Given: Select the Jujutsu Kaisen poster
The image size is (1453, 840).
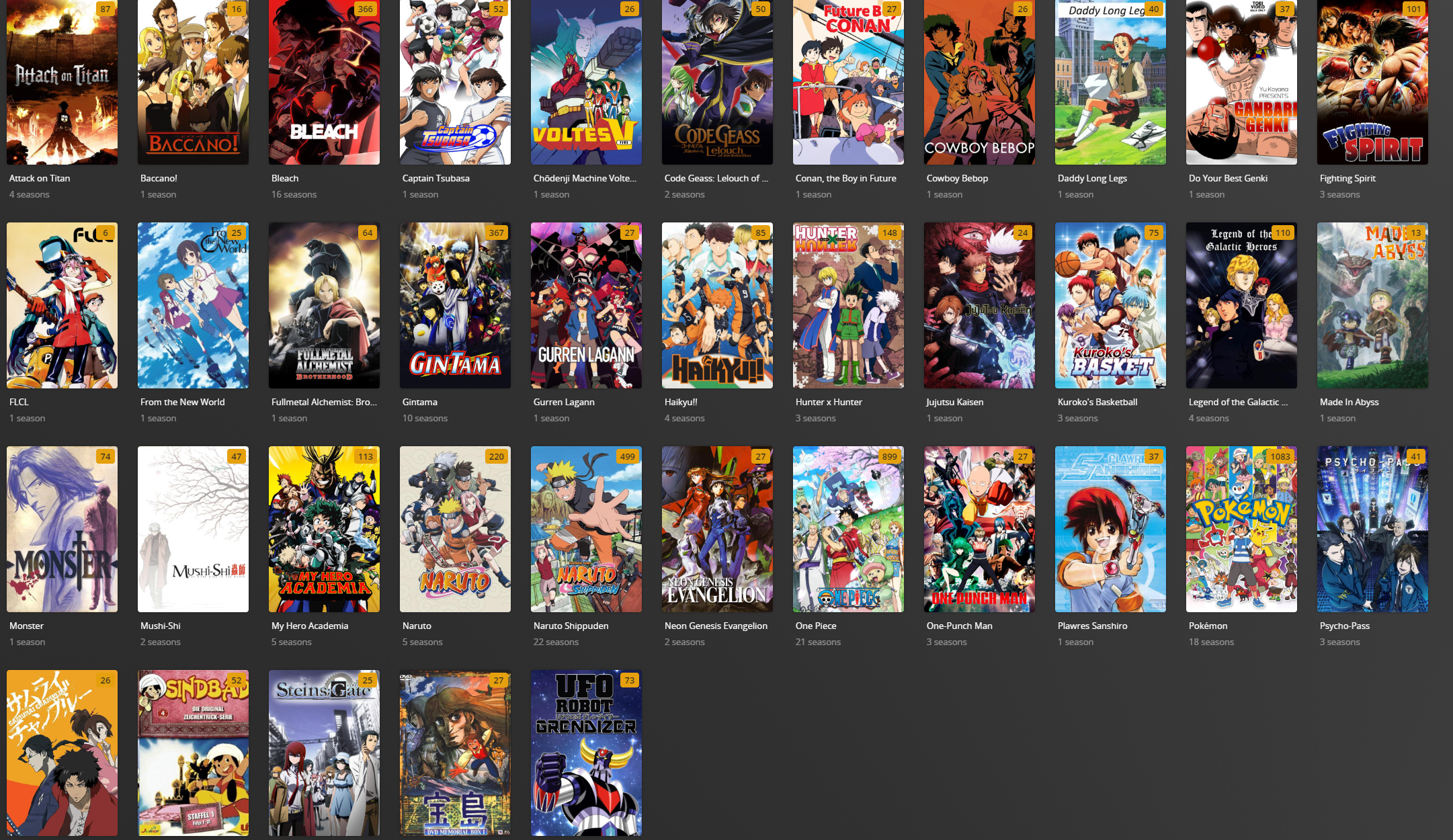Looking at the screenshot, I should (979, 305).
